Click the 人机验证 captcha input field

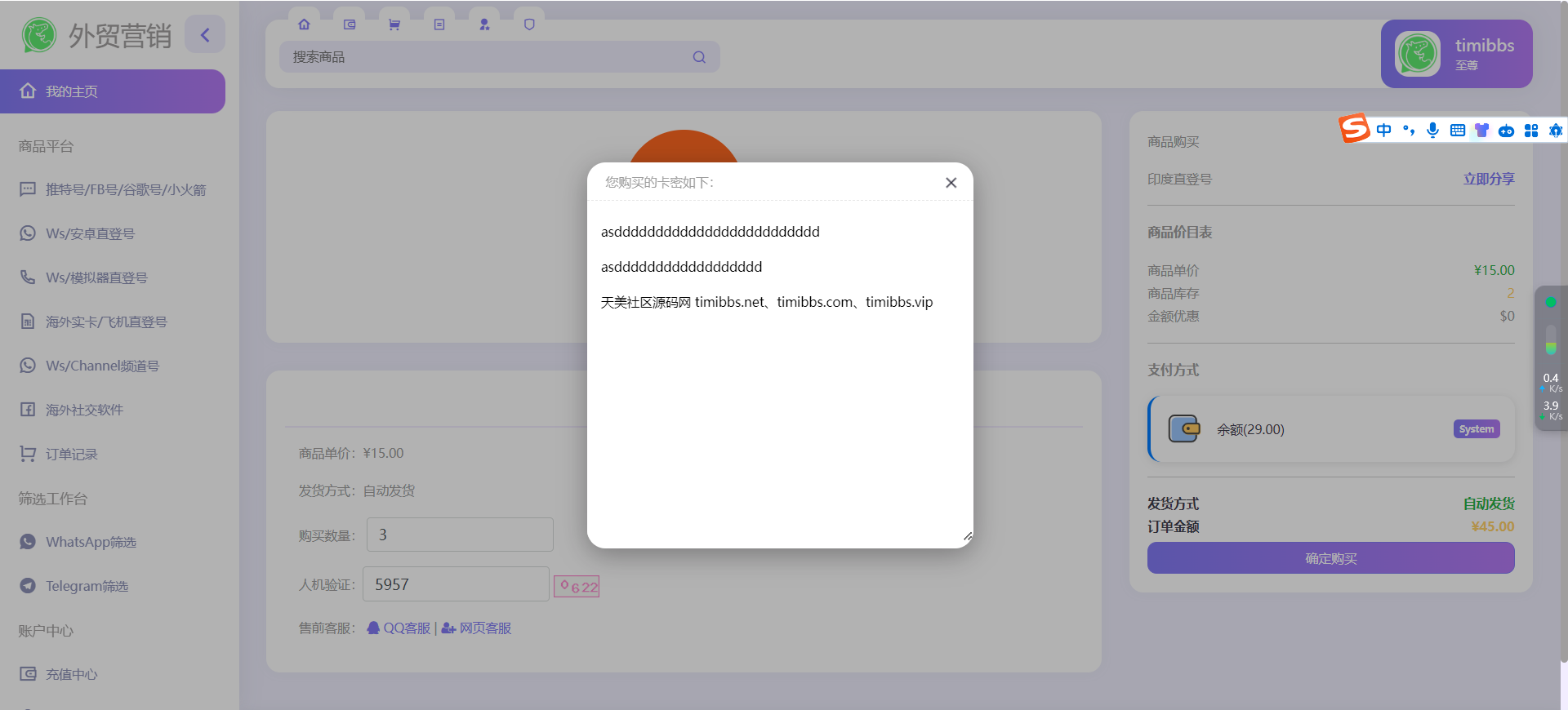[x=456, y=584]
